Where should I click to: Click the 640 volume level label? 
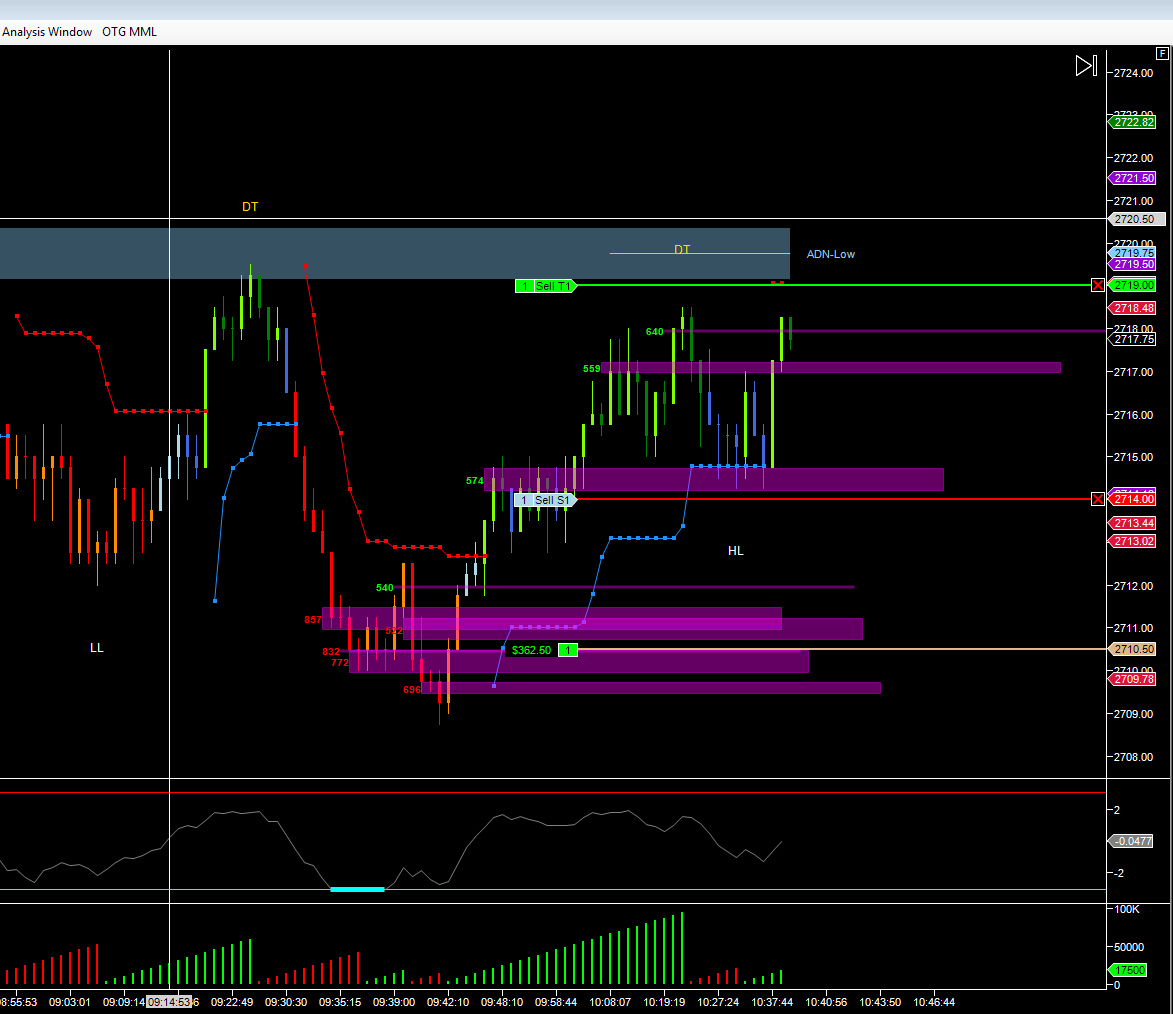tap(655, 332)
